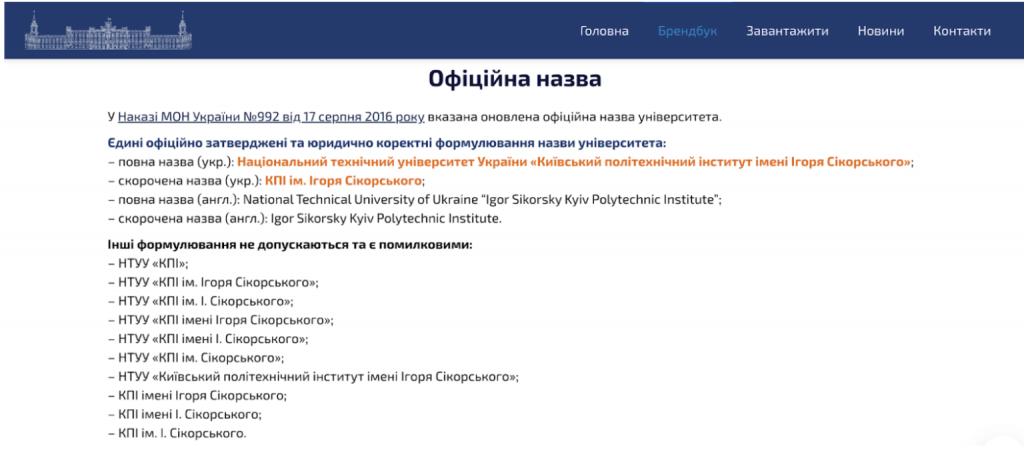The height and width of the screenshot is (469, 1024).
Task: Click the Інші формулювання не допускаються heading
Action: (x=290, y=246)
